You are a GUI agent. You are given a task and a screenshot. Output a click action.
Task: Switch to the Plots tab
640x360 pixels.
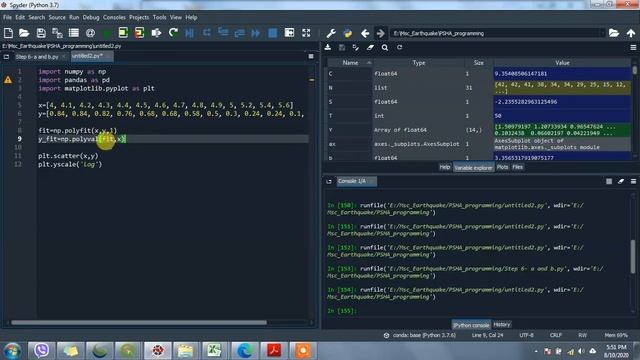[x=502, y=167]
